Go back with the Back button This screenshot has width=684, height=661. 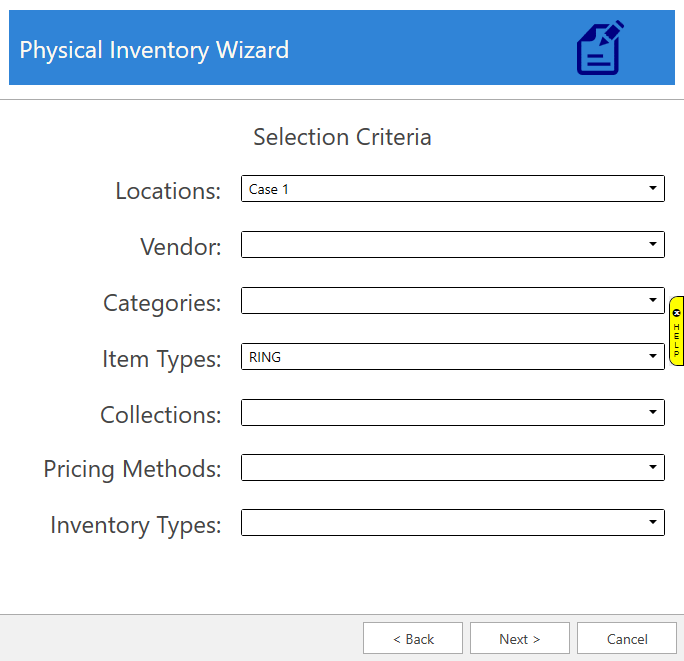(x=413, y=639)
